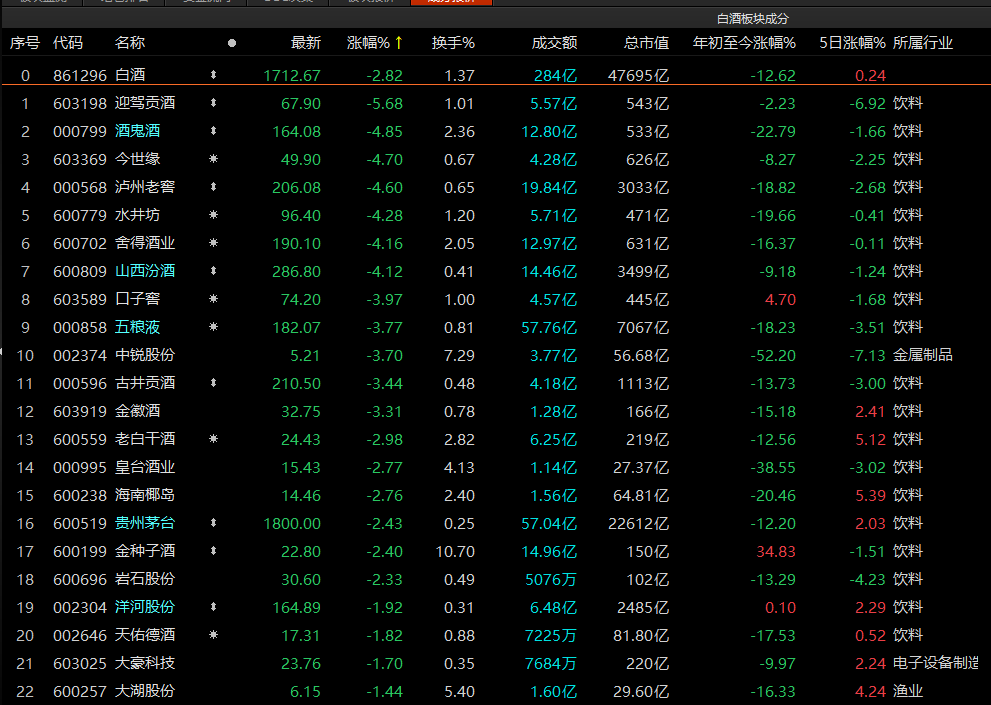Image resolution: width=991 pixels, height=705 pixels.
Task: Click the -52.20 year-to-date value
Action: [773, 355]
